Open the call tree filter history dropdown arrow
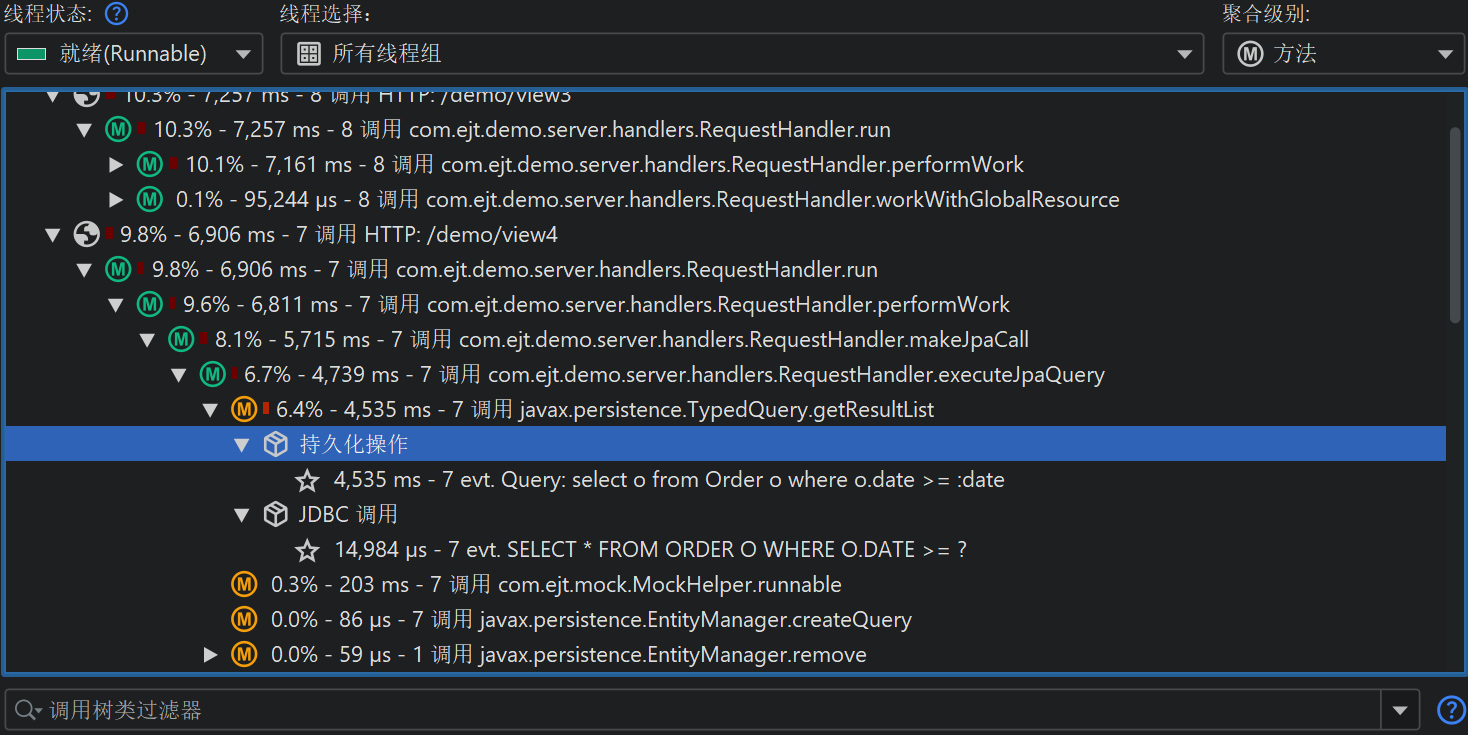Screen dimensions: 1468x735 click(1399, 711)
